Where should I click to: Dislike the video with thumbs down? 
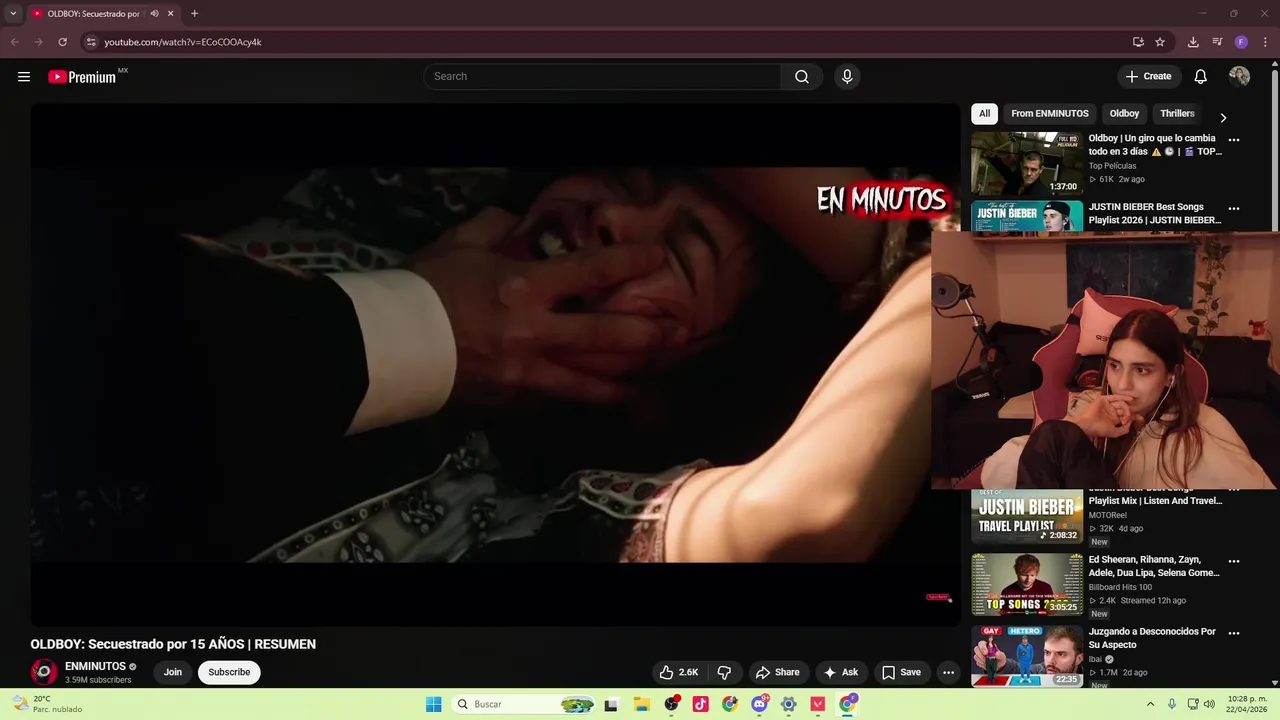(x=724, y=672)
